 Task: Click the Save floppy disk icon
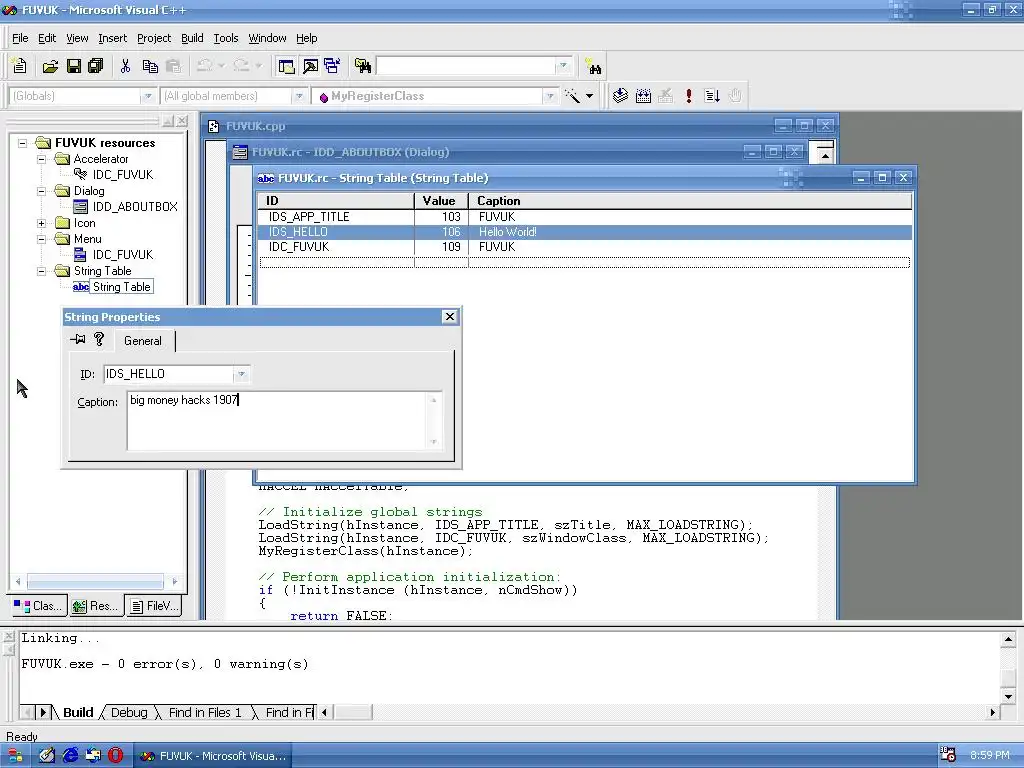pos(73,66)
